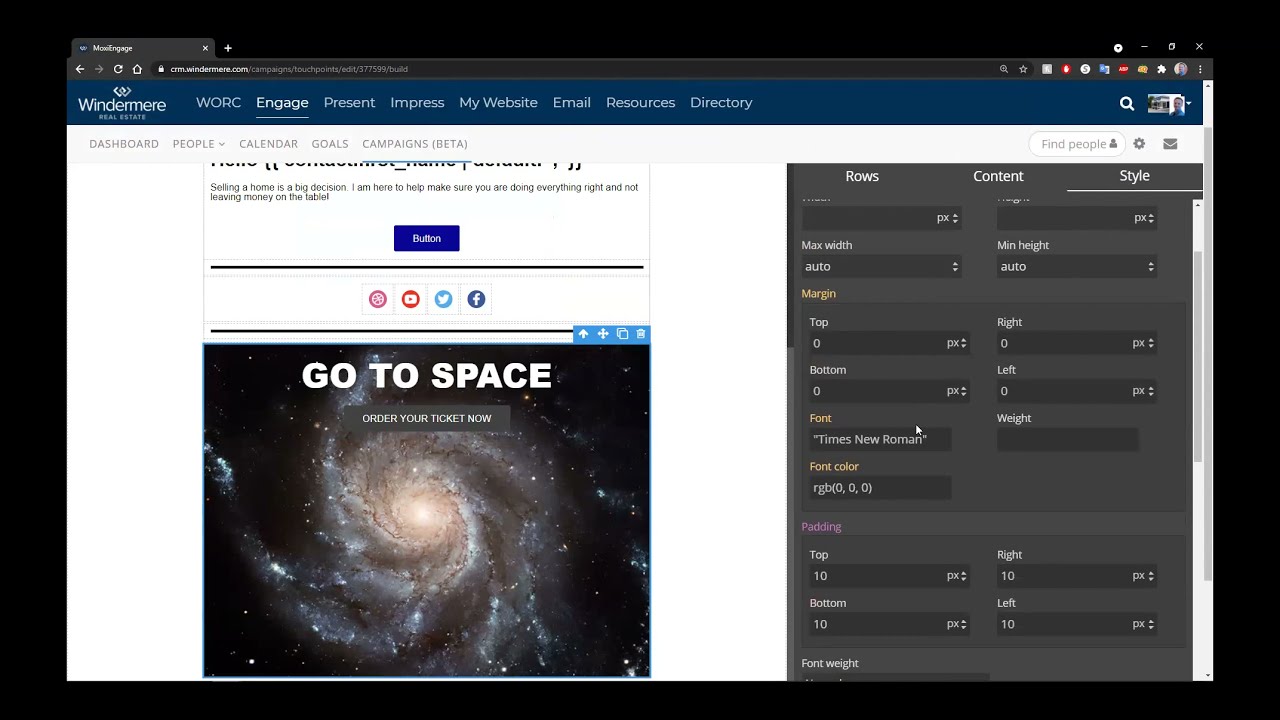Screen dimensions: 1280x720
Task: Click the Find people search box
Action: [x=1077, y=144]
